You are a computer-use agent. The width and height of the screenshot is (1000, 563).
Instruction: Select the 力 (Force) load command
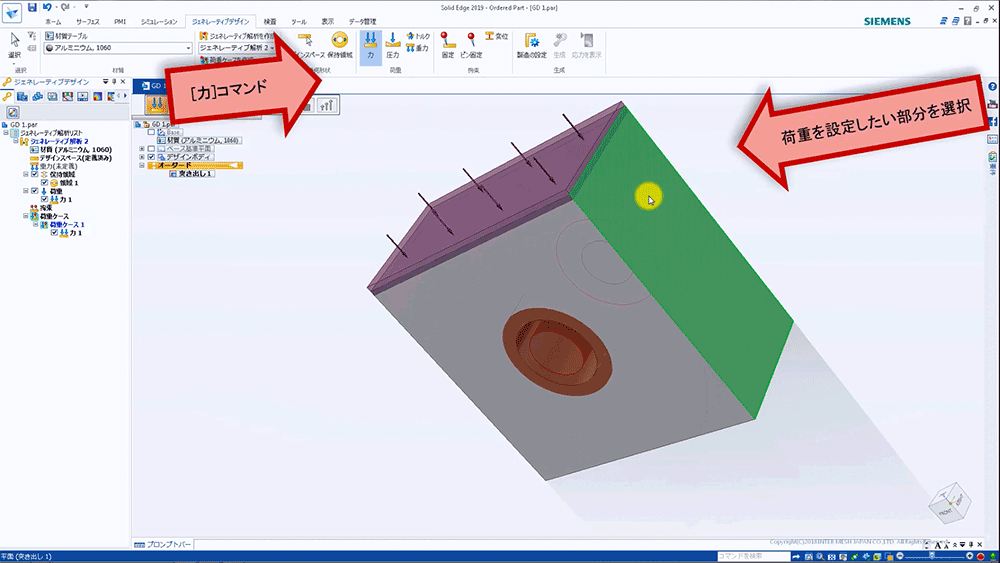click(x=371, y=47)
